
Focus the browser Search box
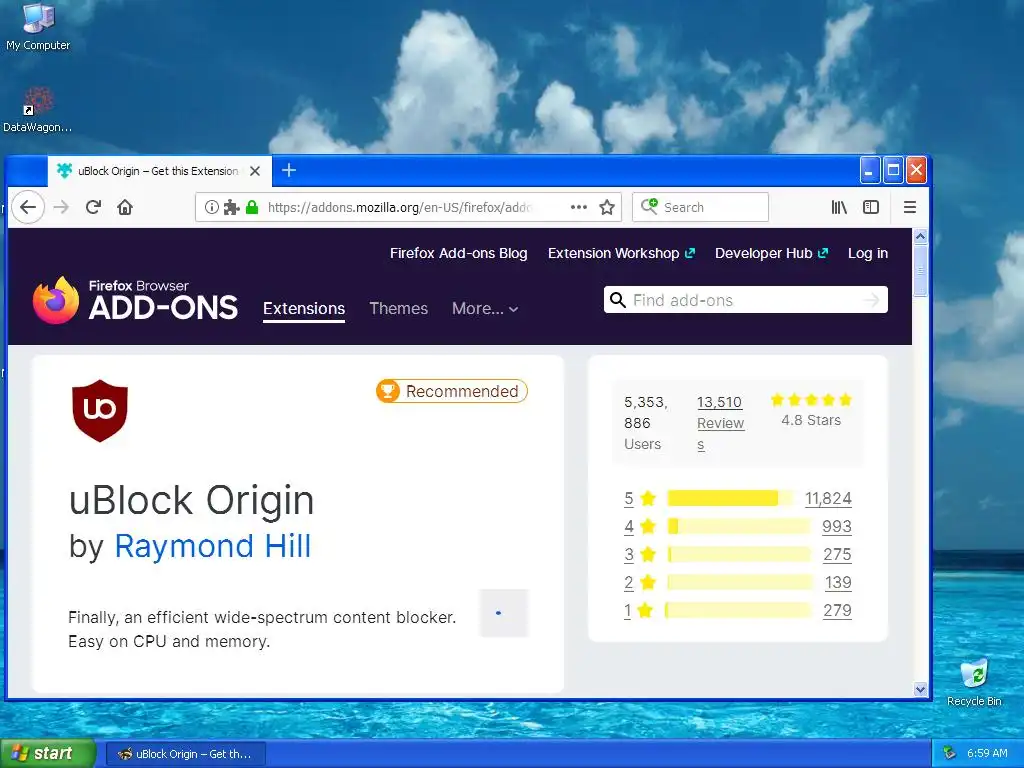(700, 207)
